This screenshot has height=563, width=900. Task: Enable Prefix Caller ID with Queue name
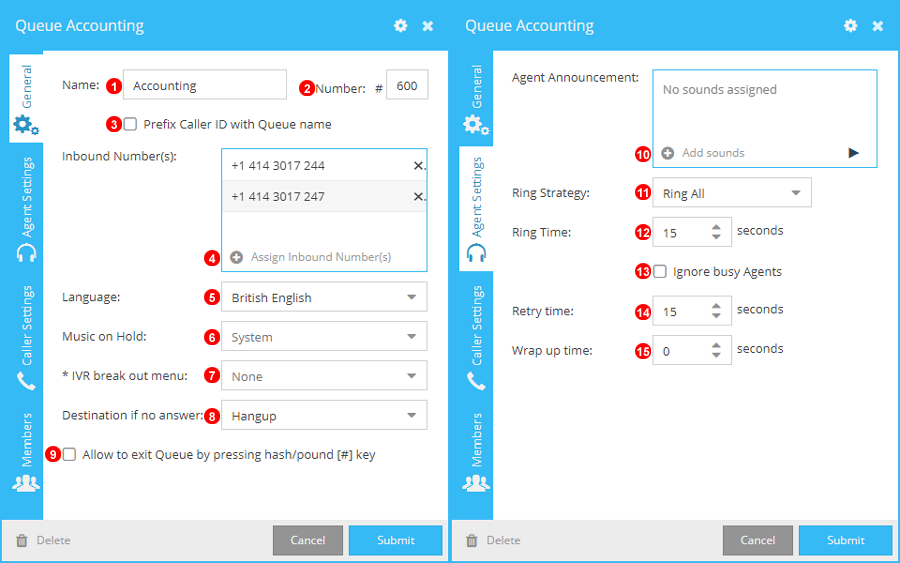pyautogui.click(x=130, y=124)
